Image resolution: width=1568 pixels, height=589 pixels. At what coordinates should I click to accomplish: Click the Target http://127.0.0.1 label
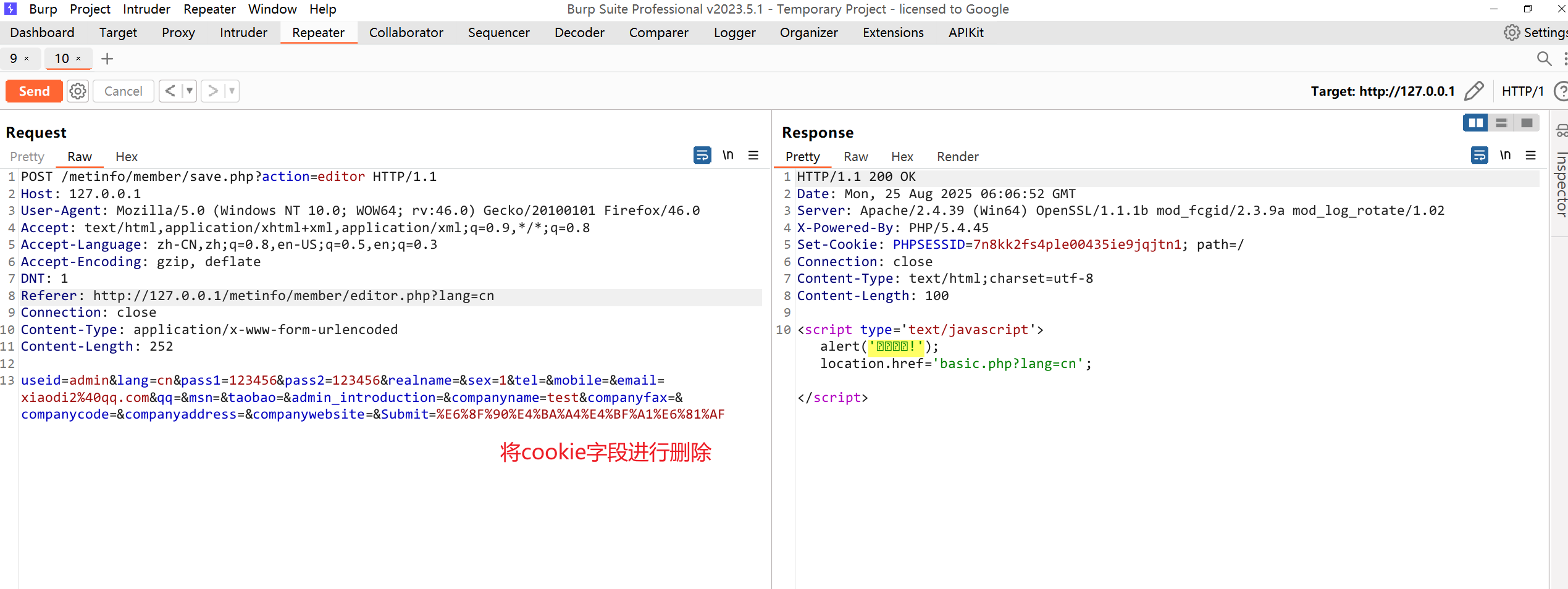click(x=1383, y=91)
